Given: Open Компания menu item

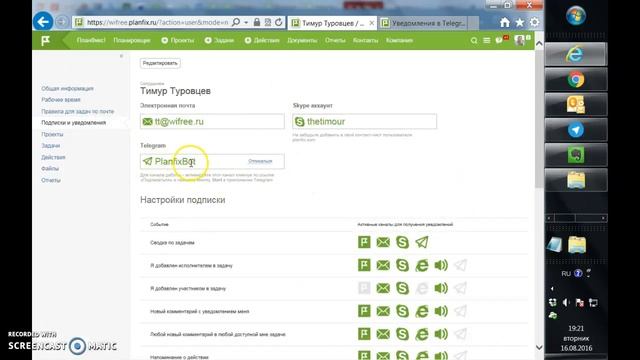Looking at the screenshot, I should (x=399, y=40).
